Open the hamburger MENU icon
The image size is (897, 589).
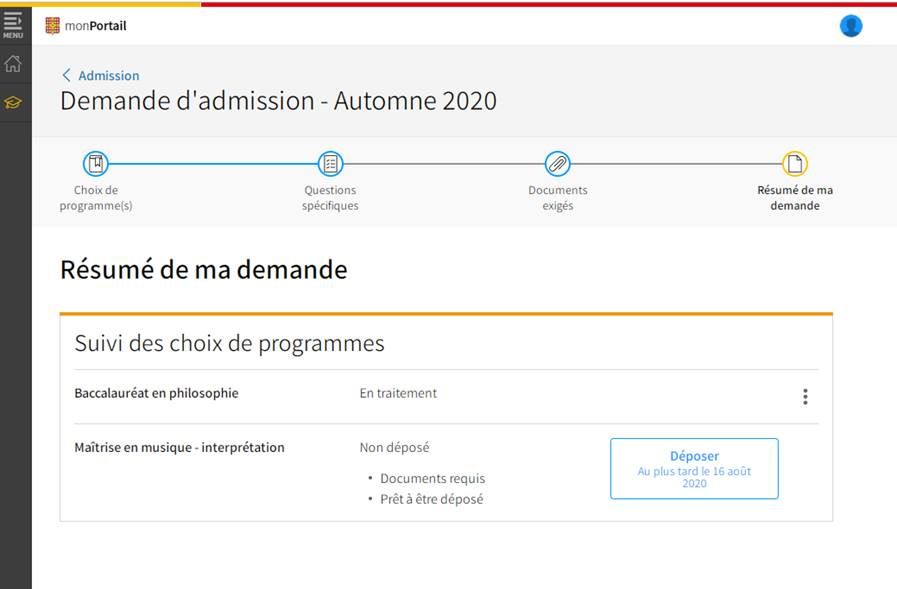coord(13,24)
